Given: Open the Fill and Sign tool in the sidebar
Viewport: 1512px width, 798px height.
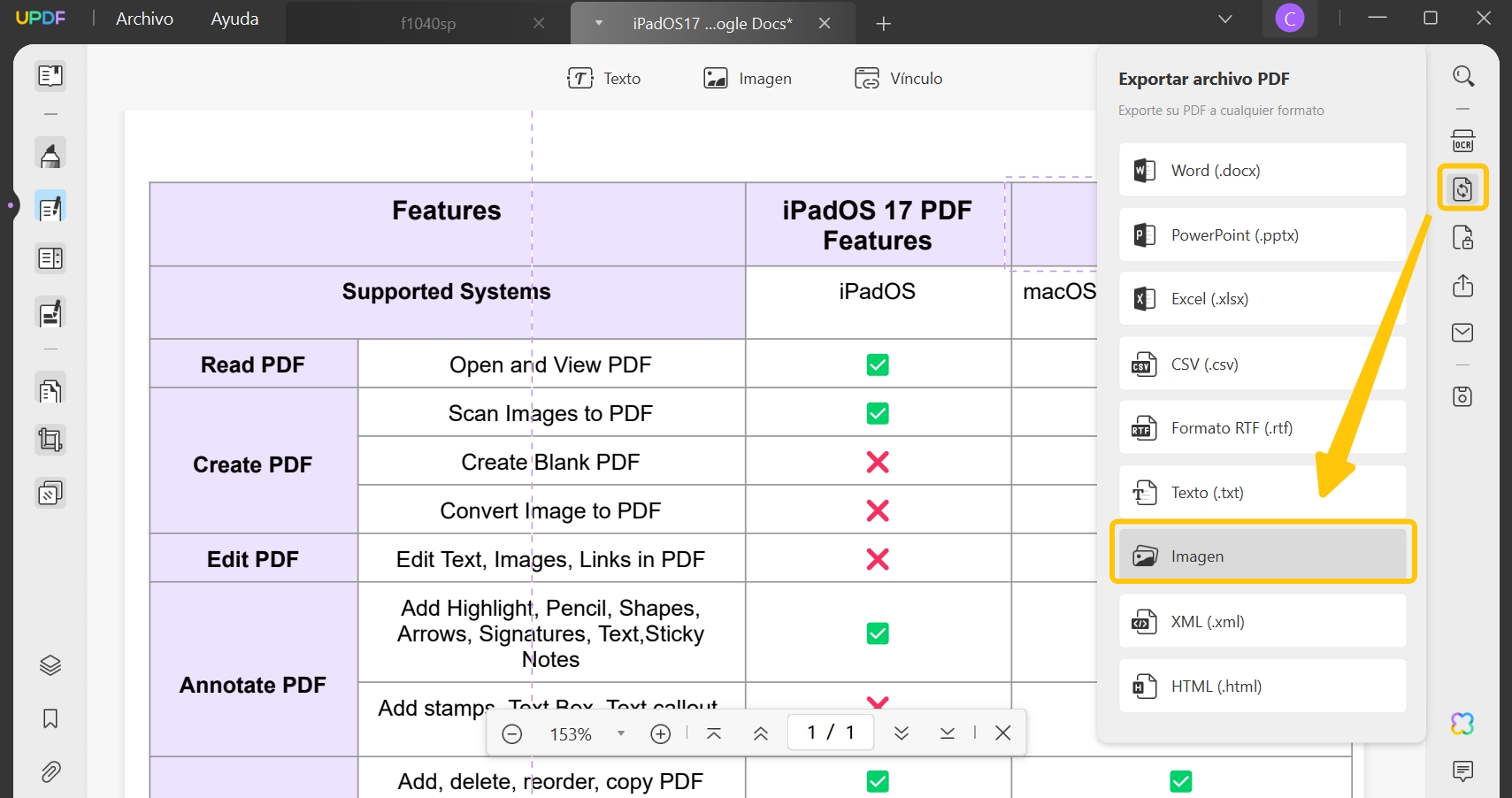Looking at the screenshot, I should (50, 312).
